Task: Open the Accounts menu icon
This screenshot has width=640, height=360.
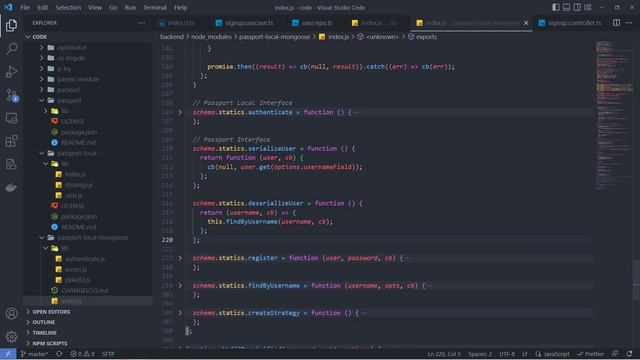Action: click(x=11, y=313)
